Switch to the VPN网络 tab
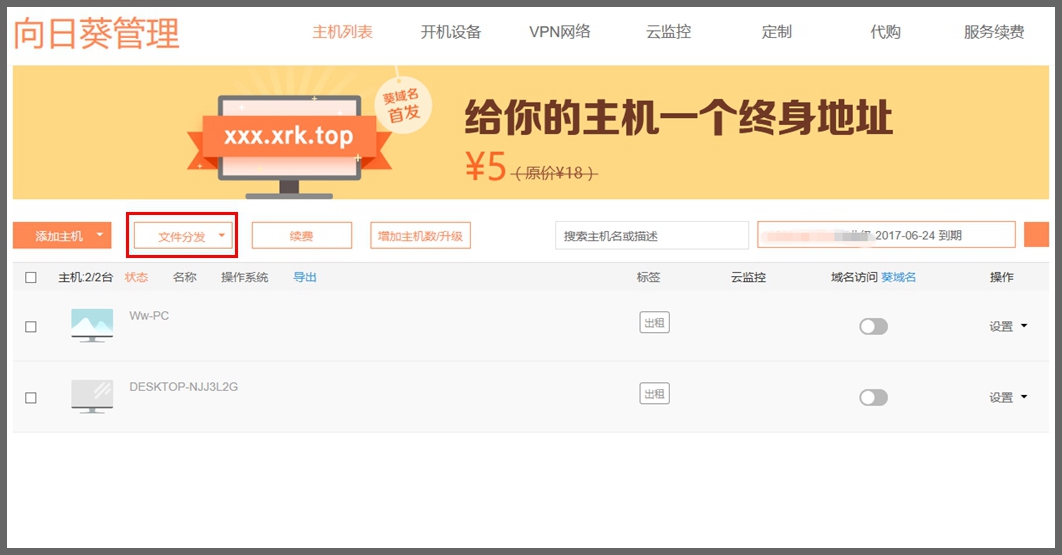 point(559,32)
